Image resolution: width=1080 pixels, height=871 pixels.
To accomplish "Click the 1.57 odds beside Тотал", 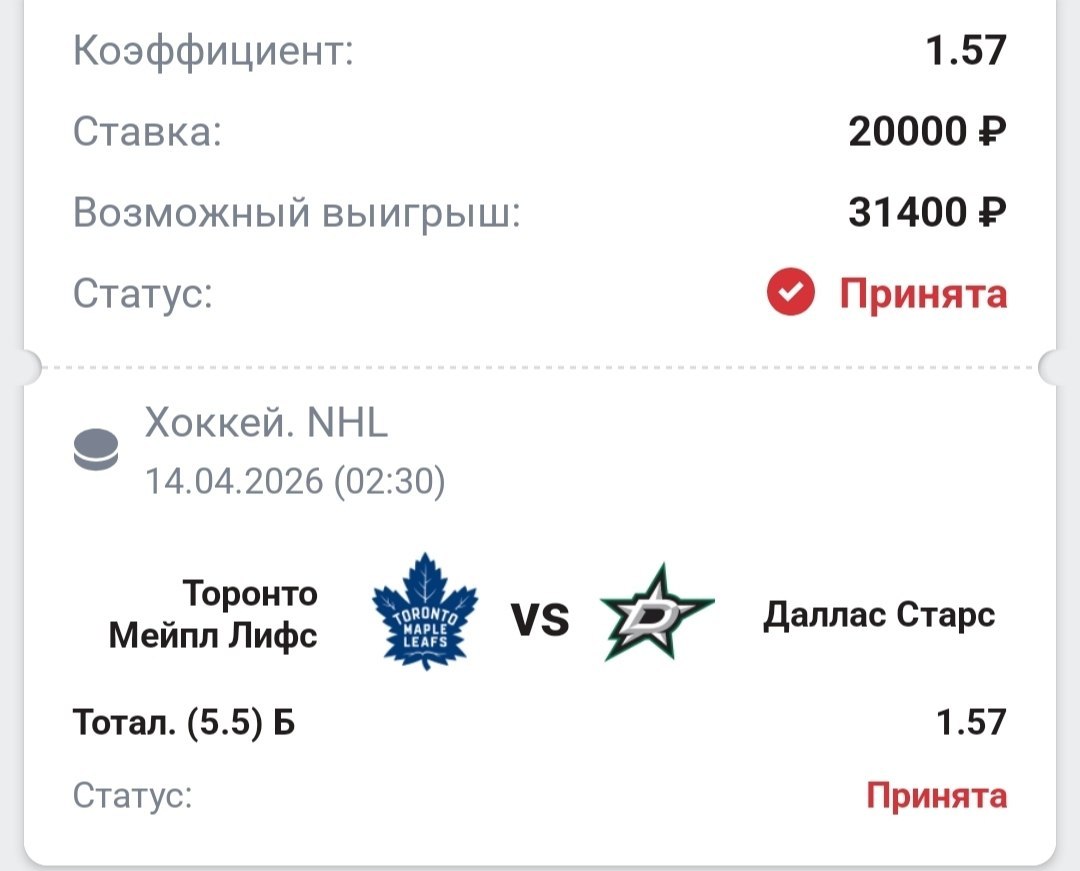I will coord(970,721).
